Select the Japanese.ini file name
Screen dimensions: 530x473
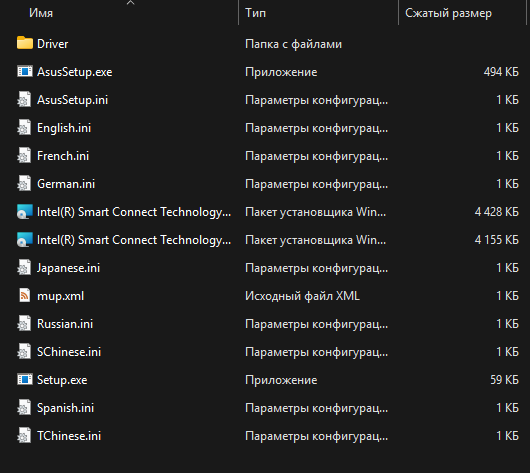(x=68, y=268)
